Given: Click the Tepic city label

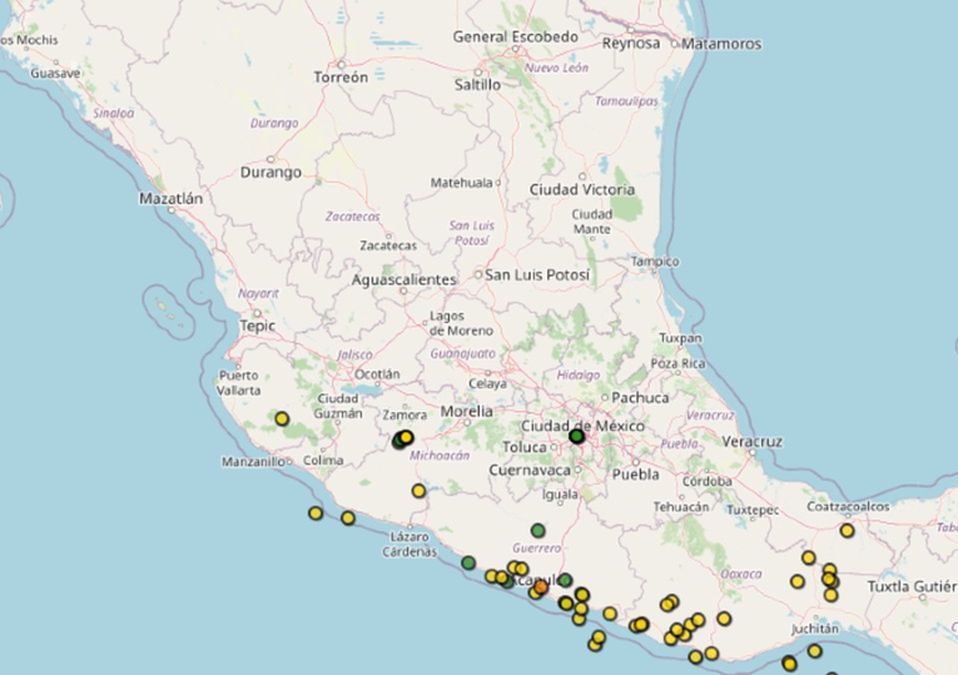Looking at the screenshot, I should tap(257, 326).
